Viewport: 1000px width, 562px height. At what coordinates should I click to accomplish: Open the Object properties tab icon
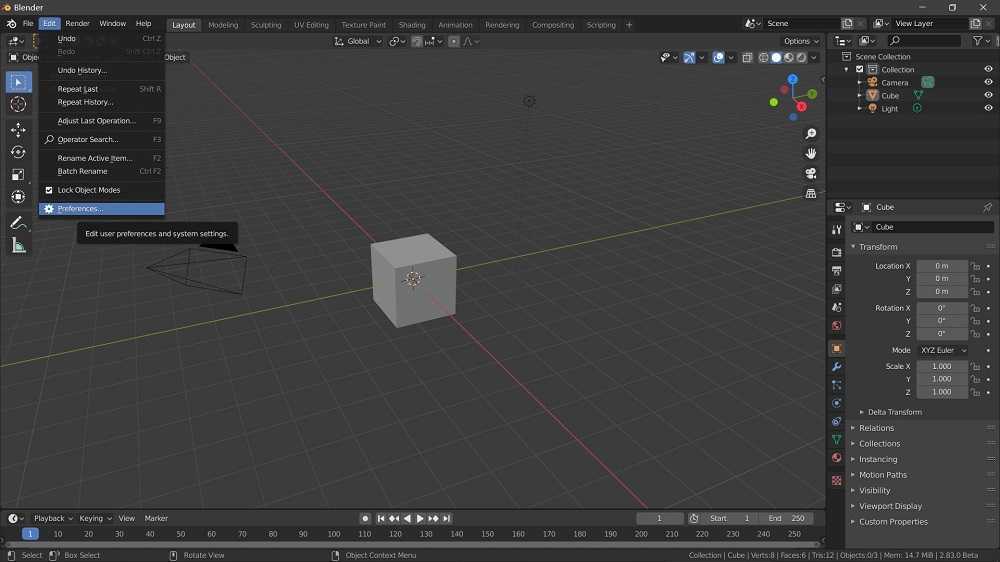(836, 348)
